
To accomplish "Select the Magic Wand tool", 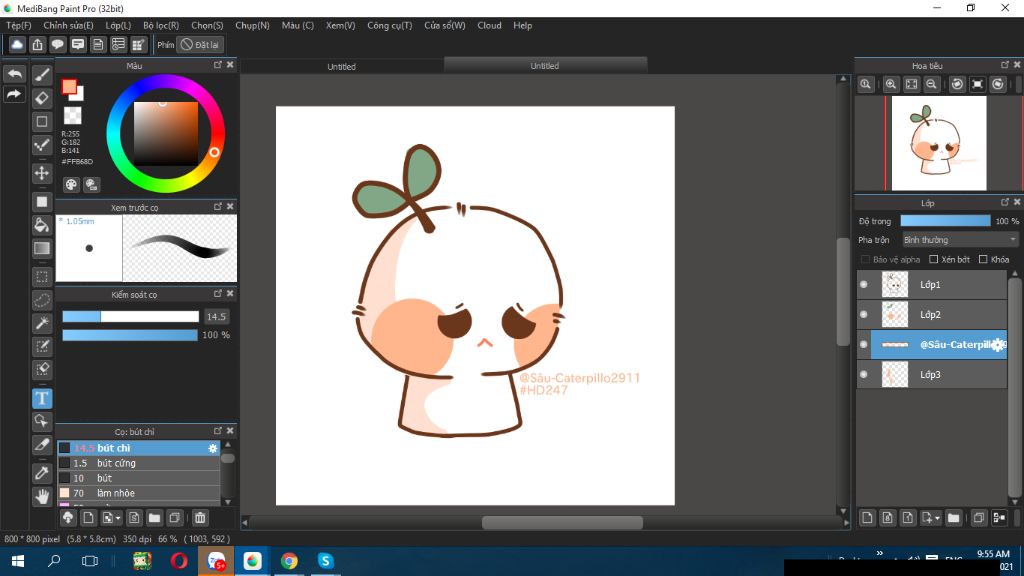I will (42, 323).
